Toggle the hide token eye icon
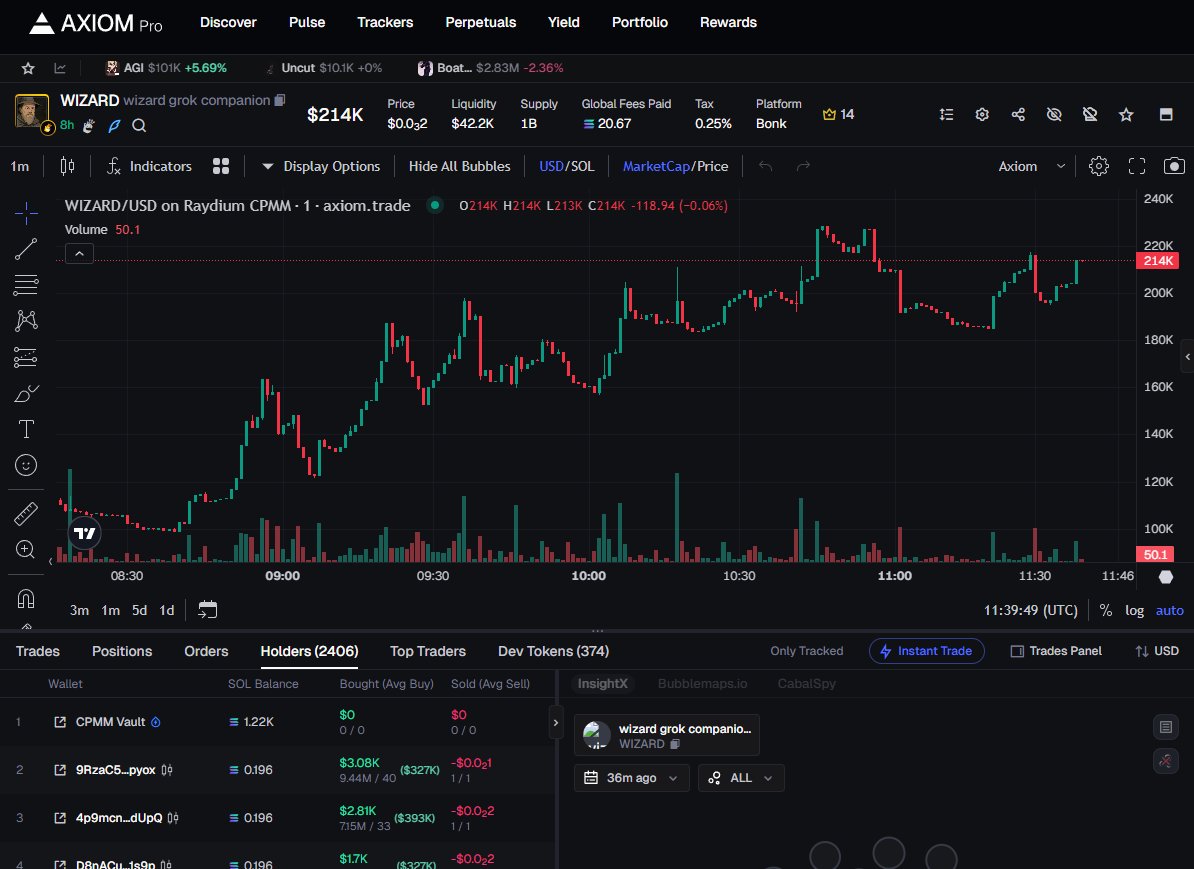The width and height of the screenshot is (1194, 869). (x=1054, y=114)
